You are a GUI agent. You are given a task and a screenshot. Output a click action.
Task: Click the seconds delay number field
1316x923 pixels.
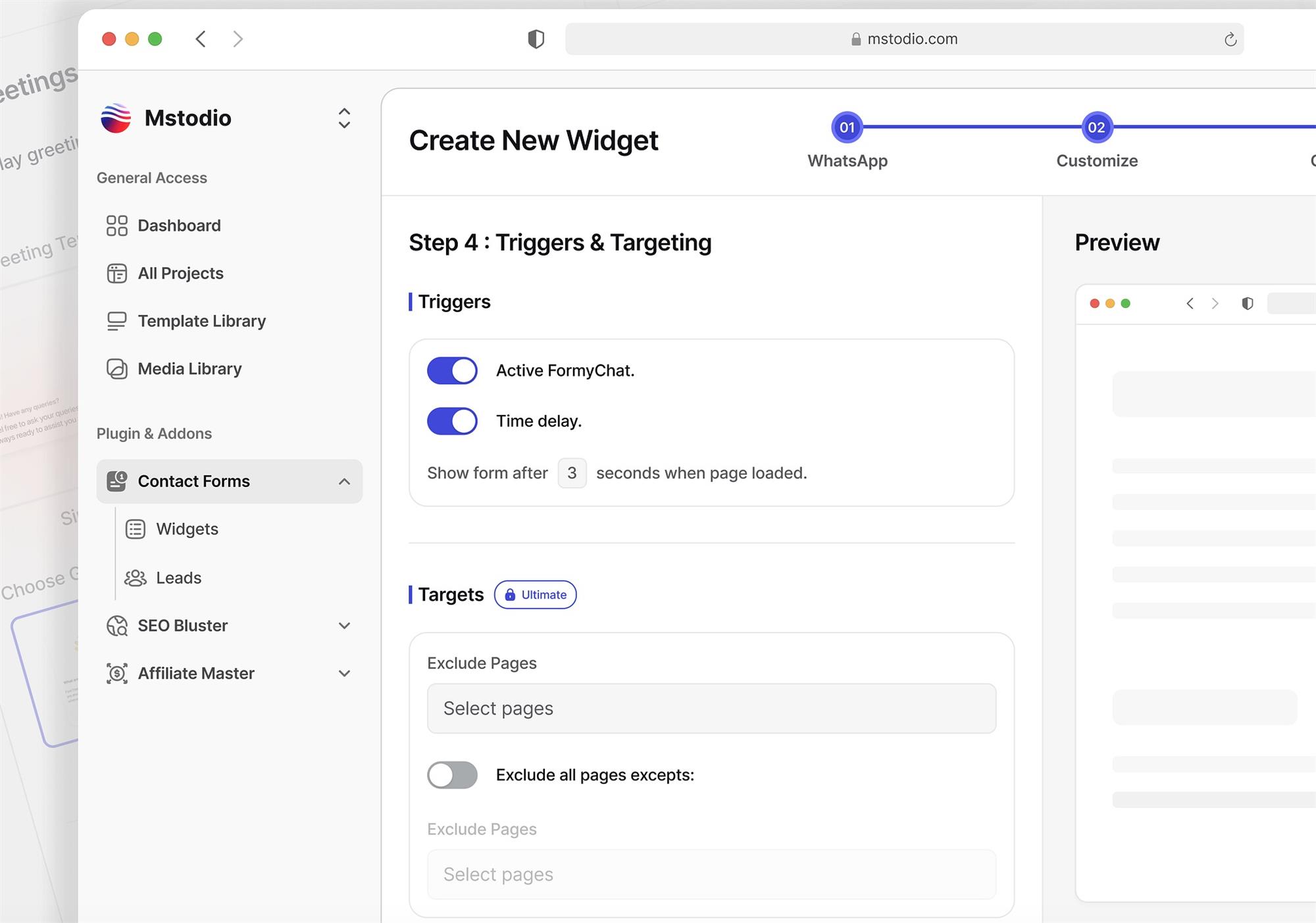click(x=572, y=473)
